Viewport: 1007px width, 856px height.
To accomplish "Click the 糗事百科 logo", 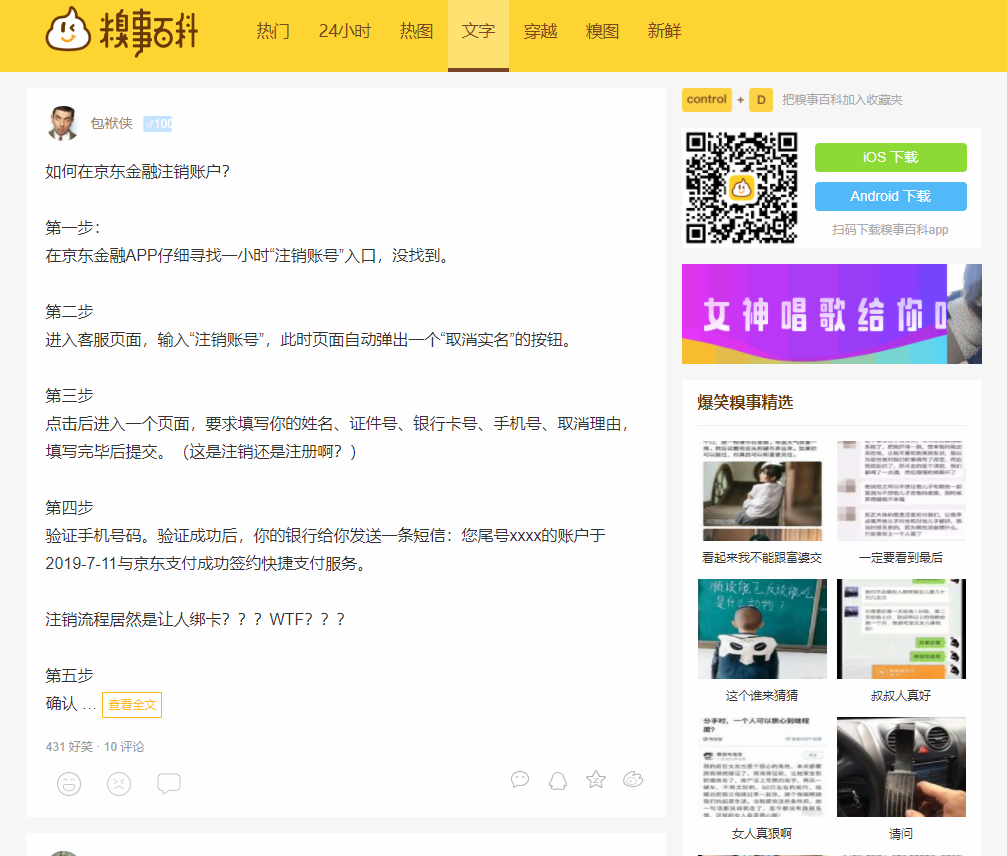I will (122, 31).
